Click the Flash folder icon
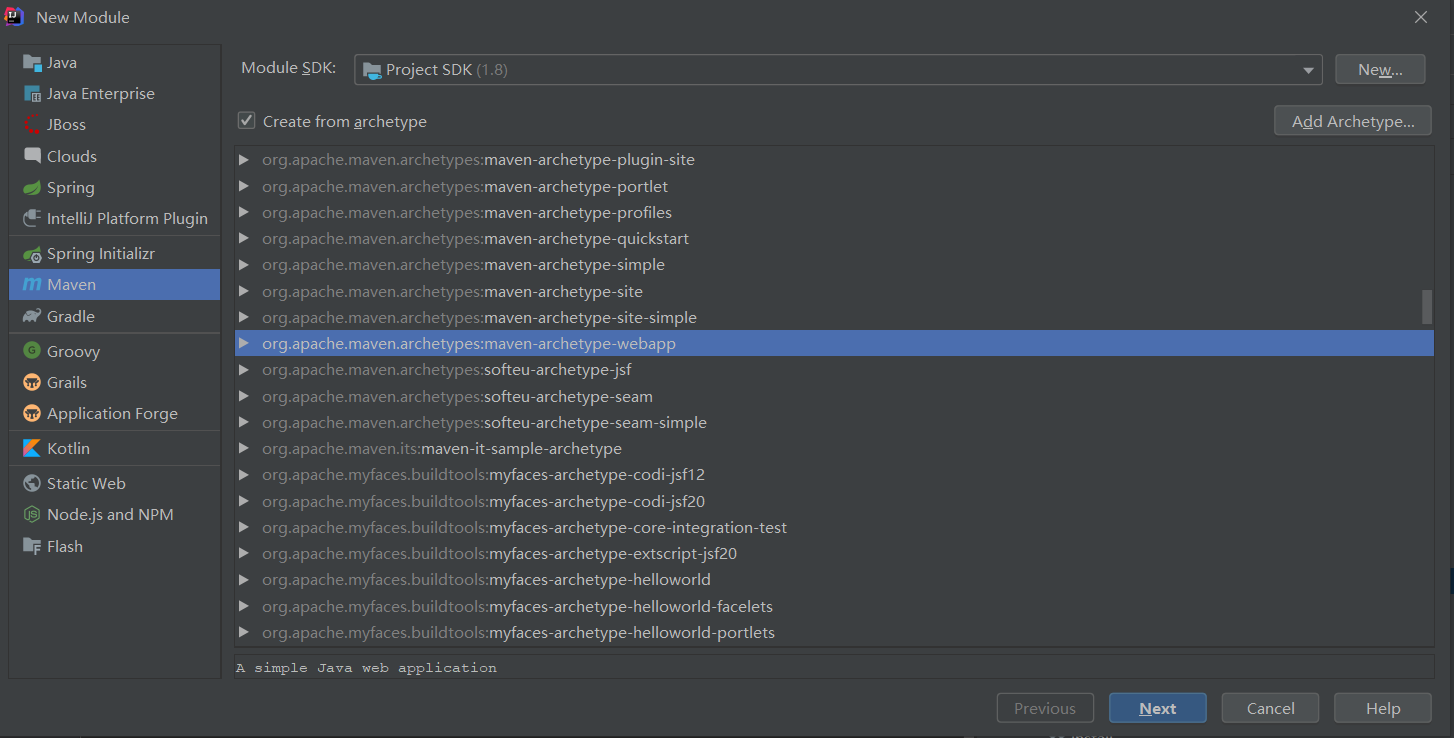 [x=32, y=546]
